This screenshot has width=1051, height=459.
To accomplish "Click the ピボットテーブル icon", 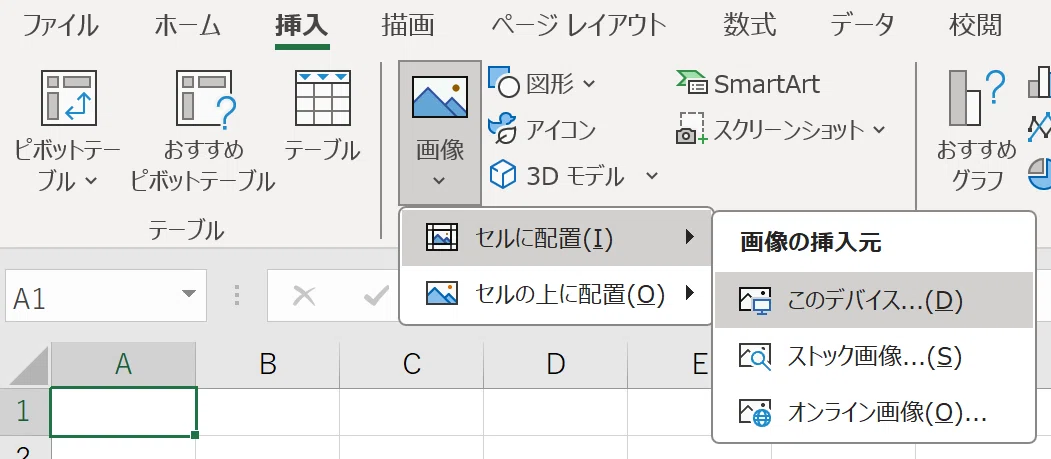I will tap(69, 98).
